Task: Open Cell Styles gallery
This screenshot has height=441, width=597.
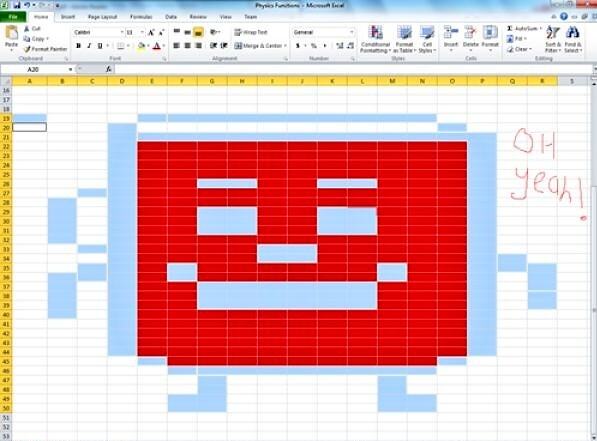Action: tap(427, 39)
